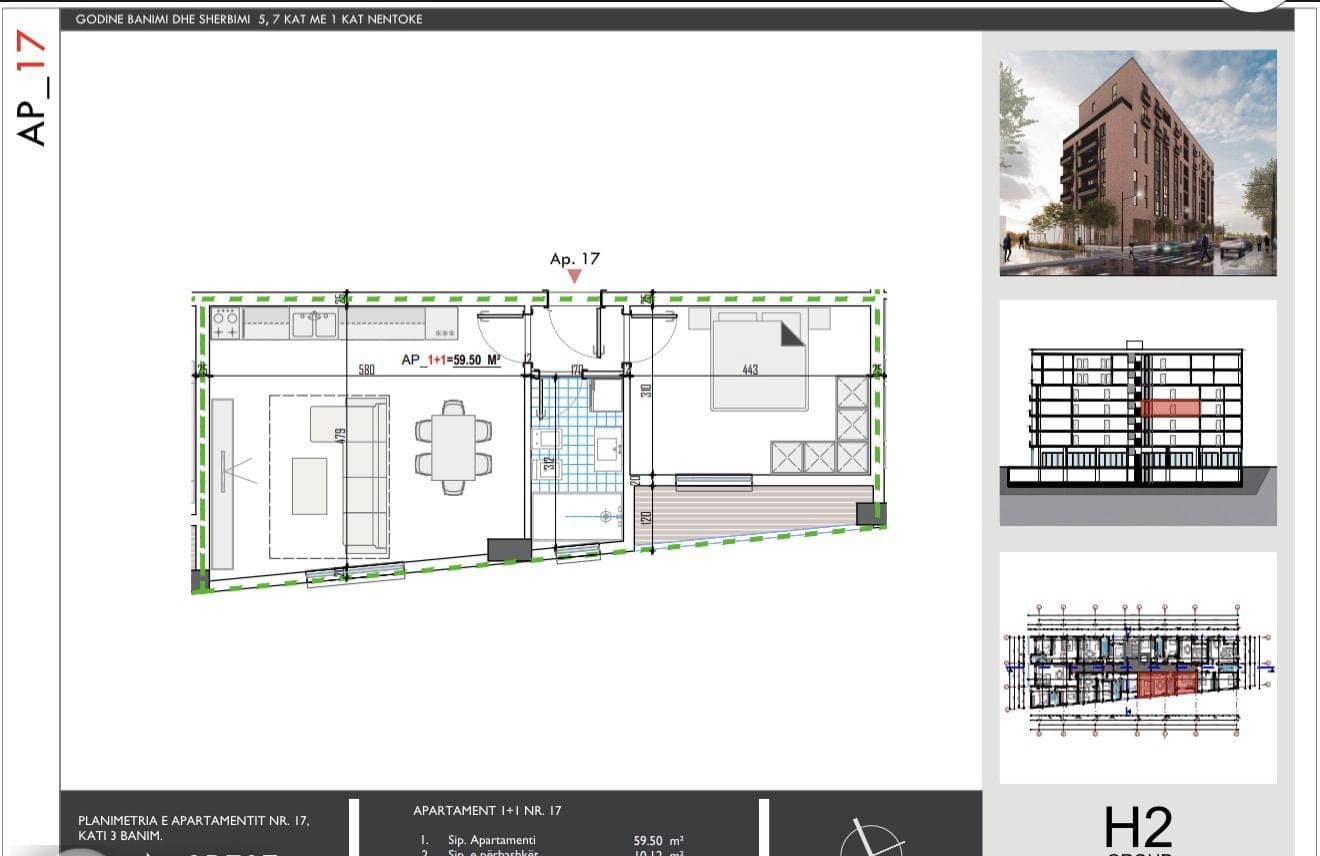Screen dimensions: 1320x856
Task: Select the stove burners on the kitchen counter
Action: pos(226,323)
